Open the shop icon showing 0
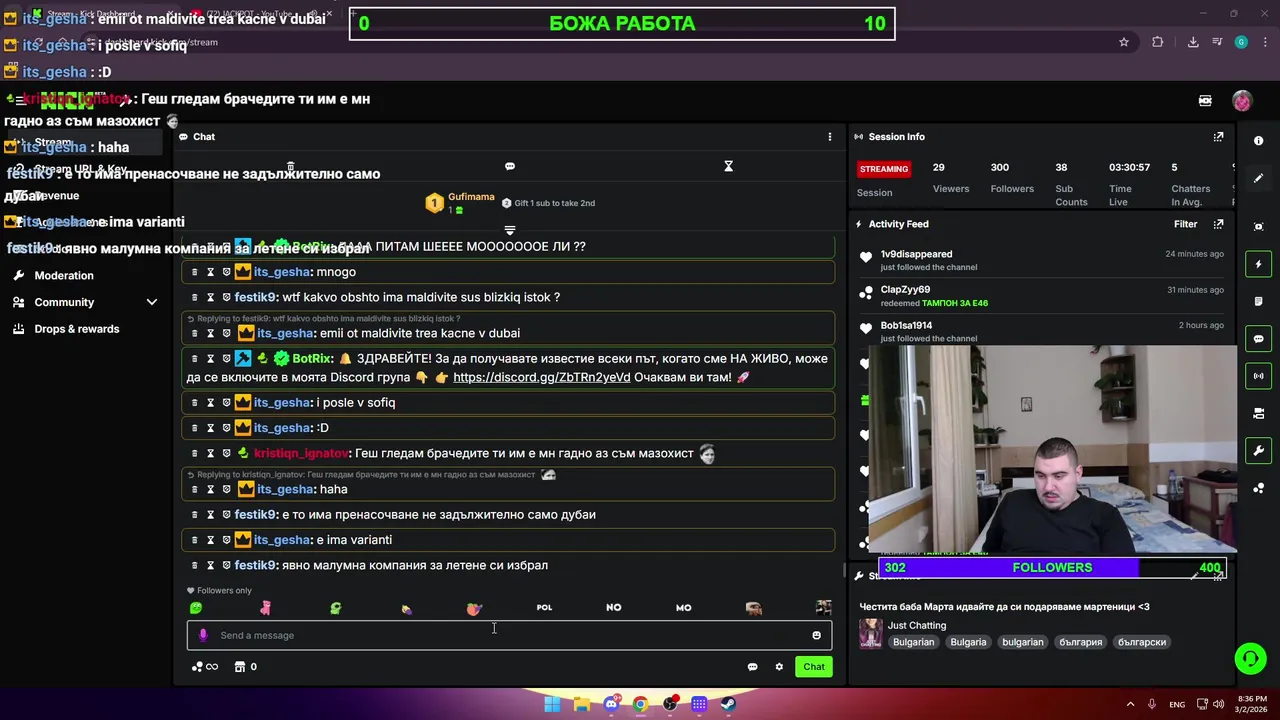1280x720 pixels. pos(246,667)
